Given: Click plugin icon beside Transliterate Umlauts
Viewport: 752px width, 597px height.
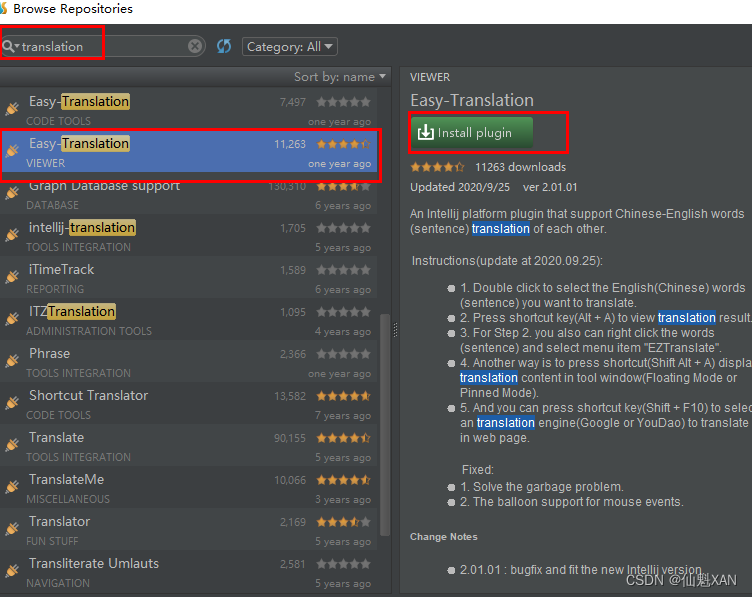Looking at the screenshot, I should (x=12, y=571).
